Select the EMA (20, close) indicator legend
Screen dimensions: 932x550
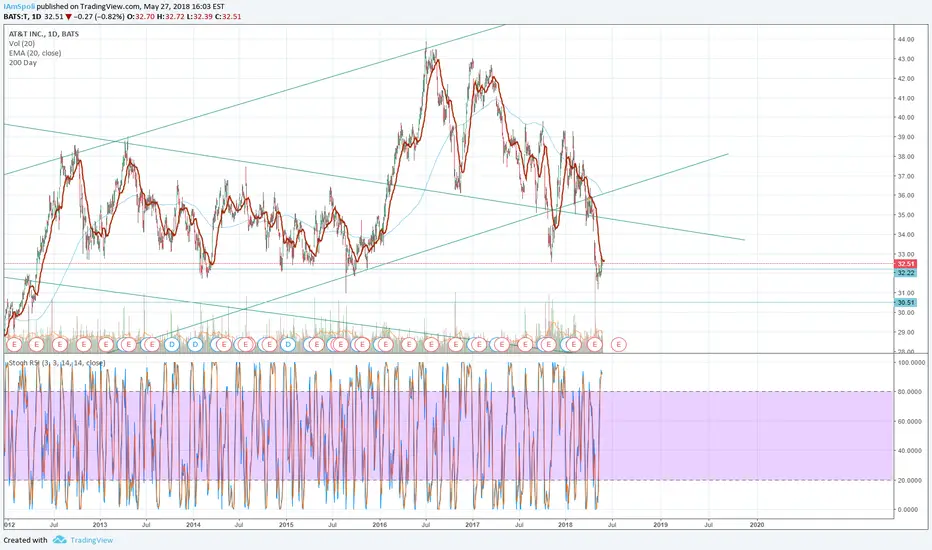tap(34, 53)
